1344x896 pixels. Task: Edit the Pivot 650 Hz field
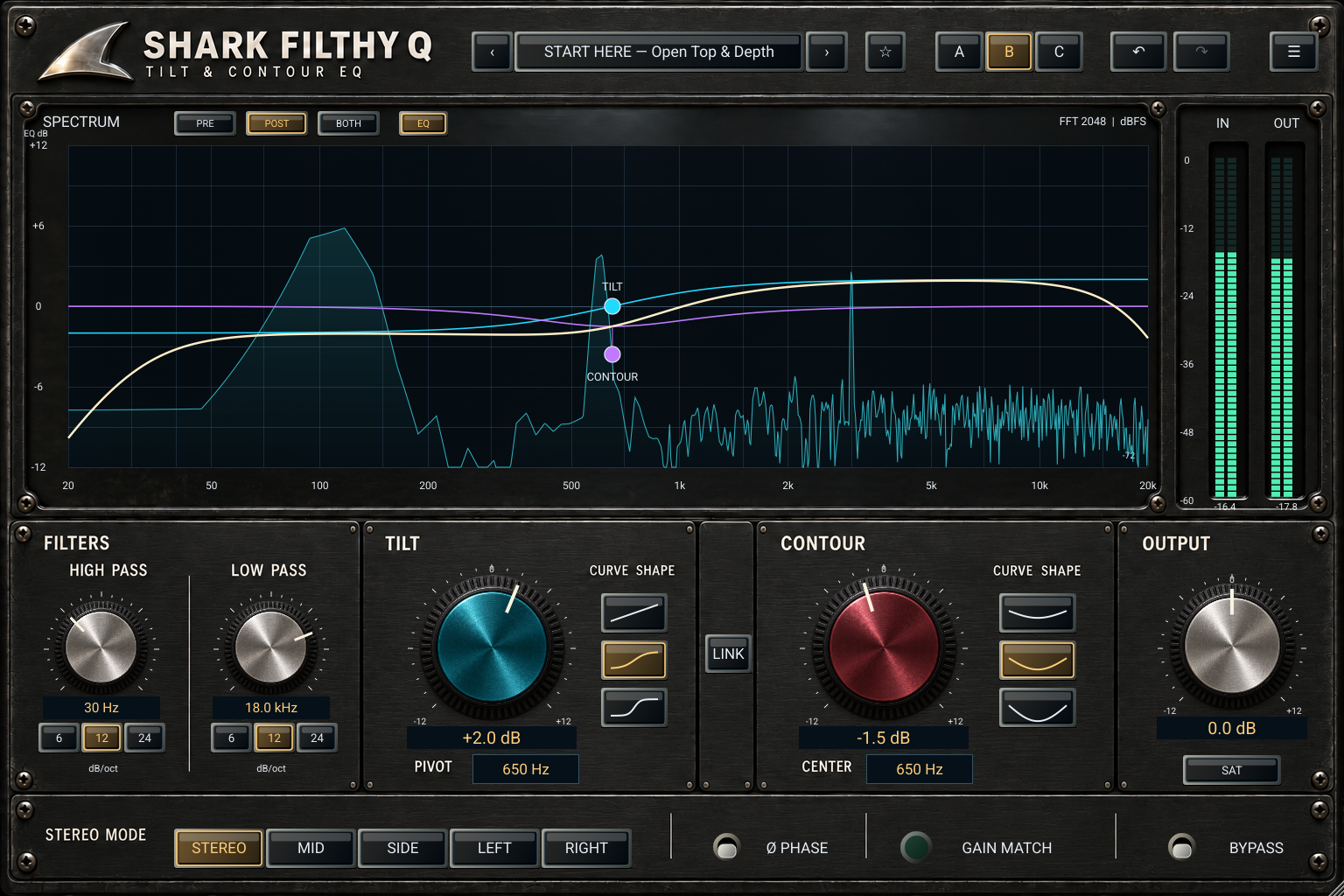tap(526, 769)
